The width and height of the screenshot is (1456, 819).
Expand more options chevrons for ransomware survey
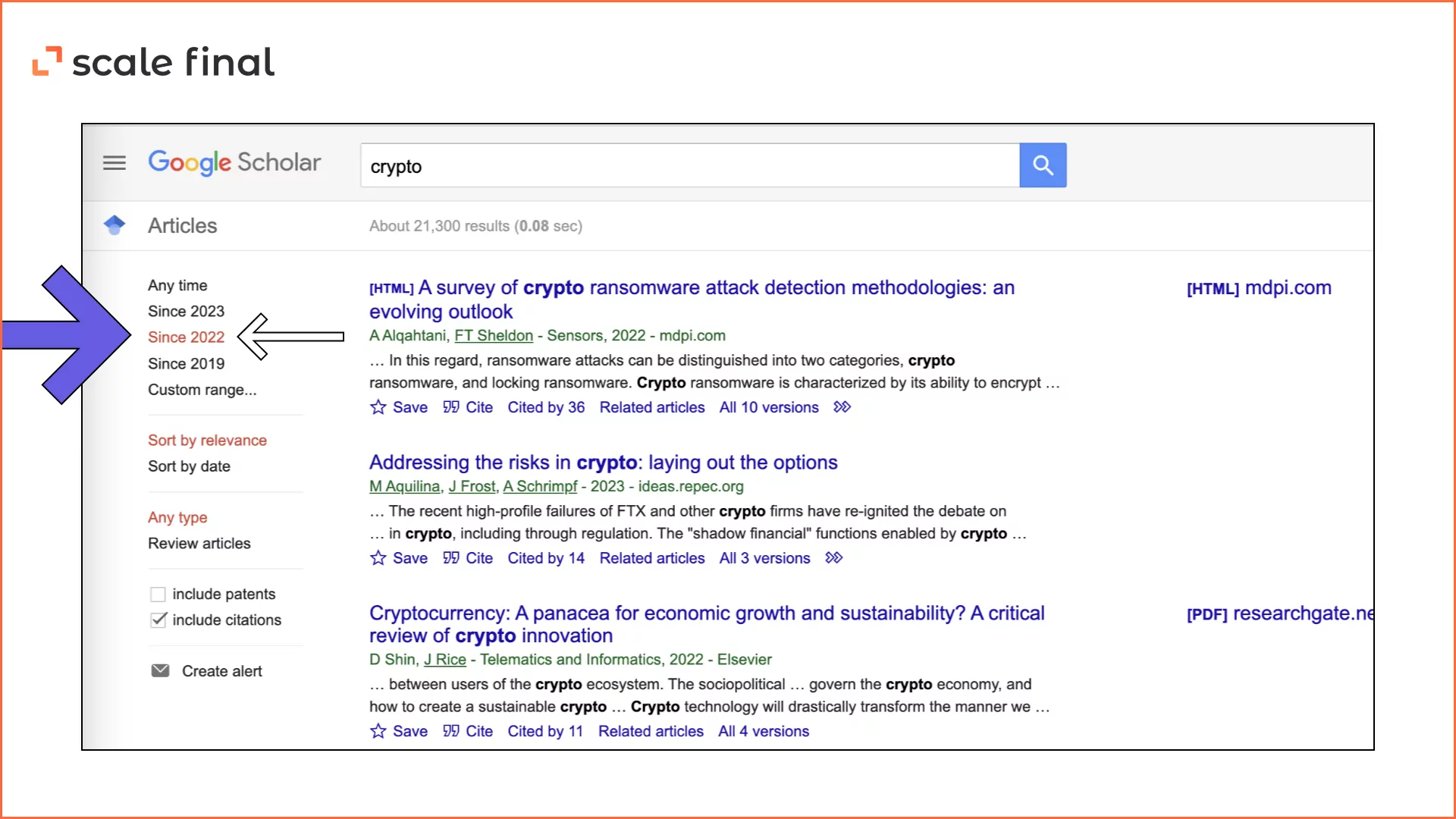(x=843, y=407)
